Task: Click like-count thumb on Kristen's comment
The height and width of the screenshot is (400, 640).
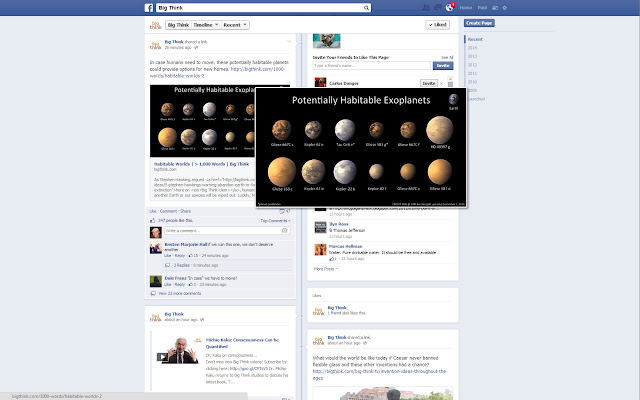Action: tap(191, 256)
